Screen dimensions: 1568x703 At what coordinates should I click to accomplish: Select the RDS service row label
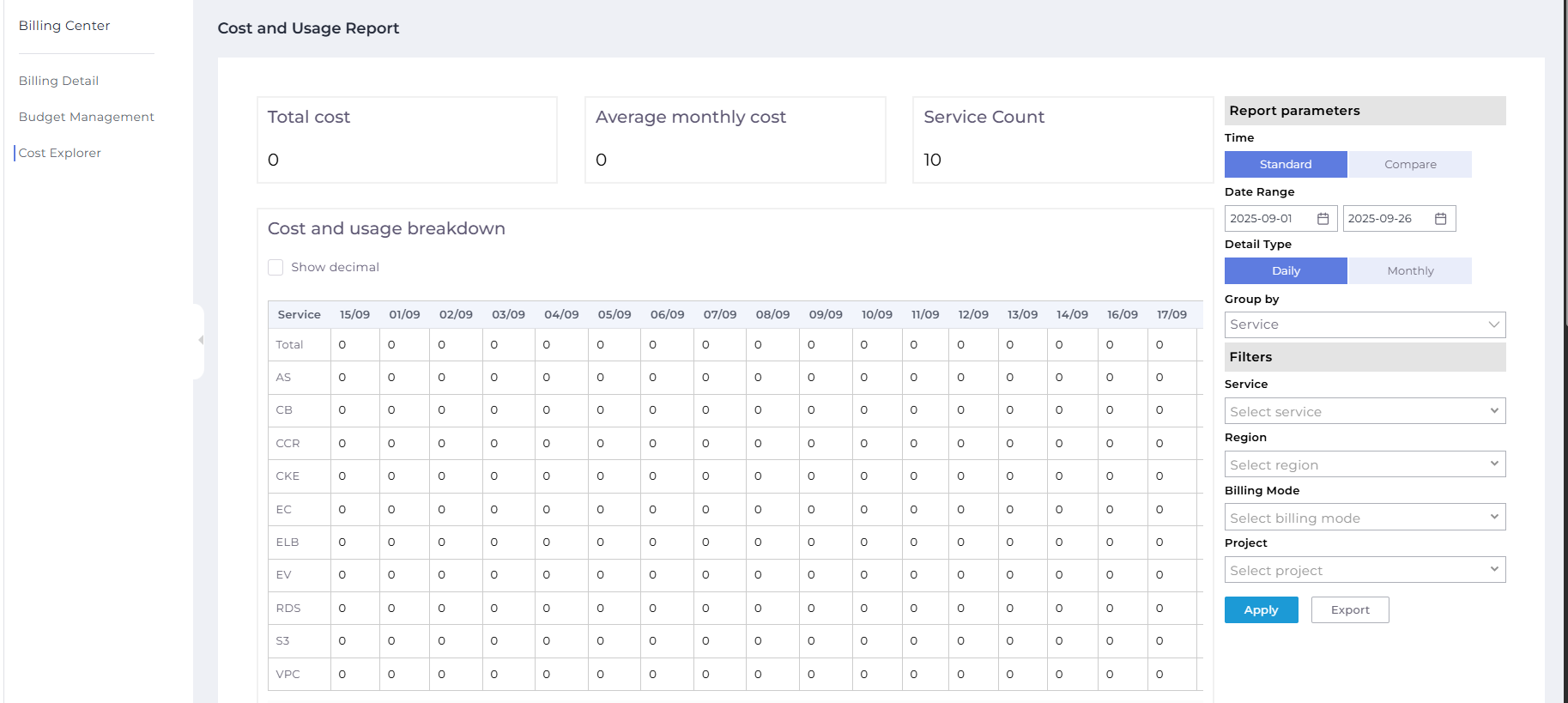[288, 608]
